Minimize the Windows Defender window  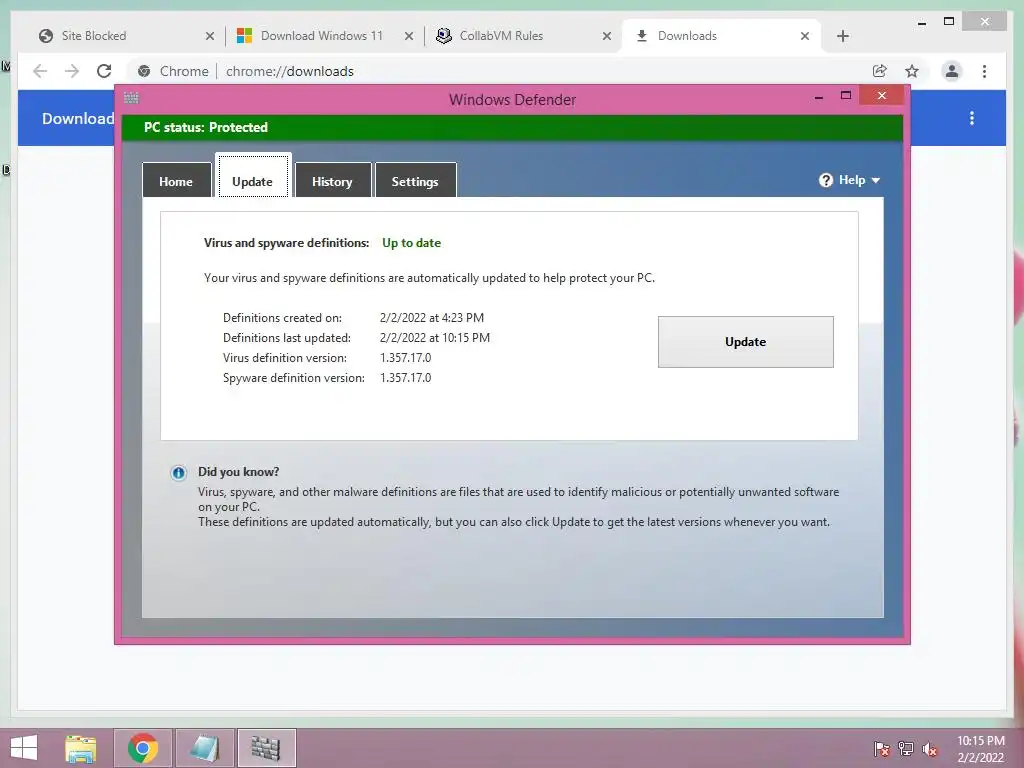819,97
